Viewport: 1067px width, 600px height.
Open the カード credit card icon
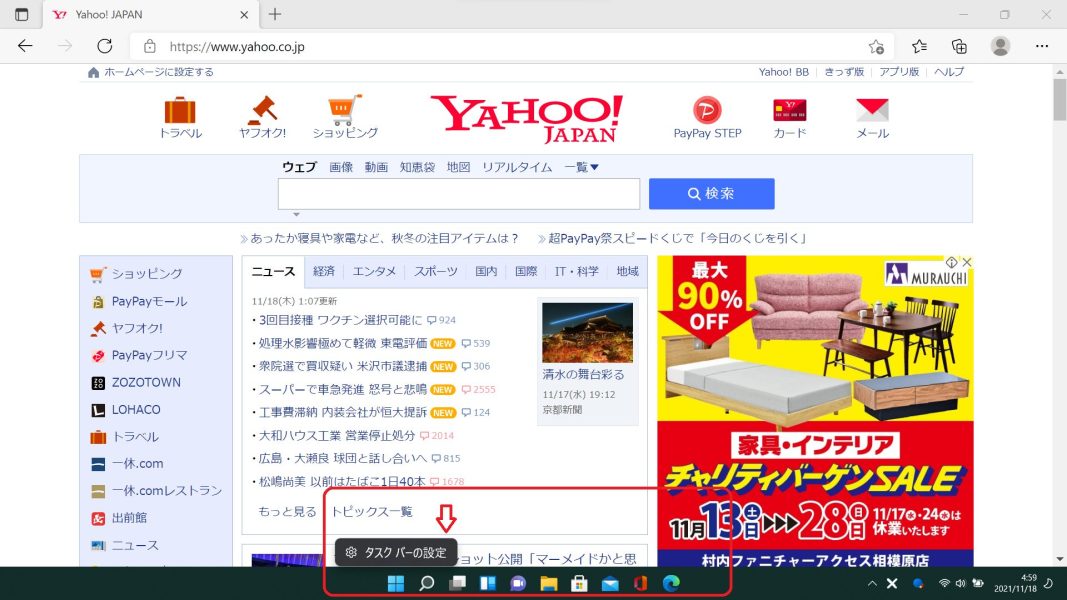(x=789, y=110)
